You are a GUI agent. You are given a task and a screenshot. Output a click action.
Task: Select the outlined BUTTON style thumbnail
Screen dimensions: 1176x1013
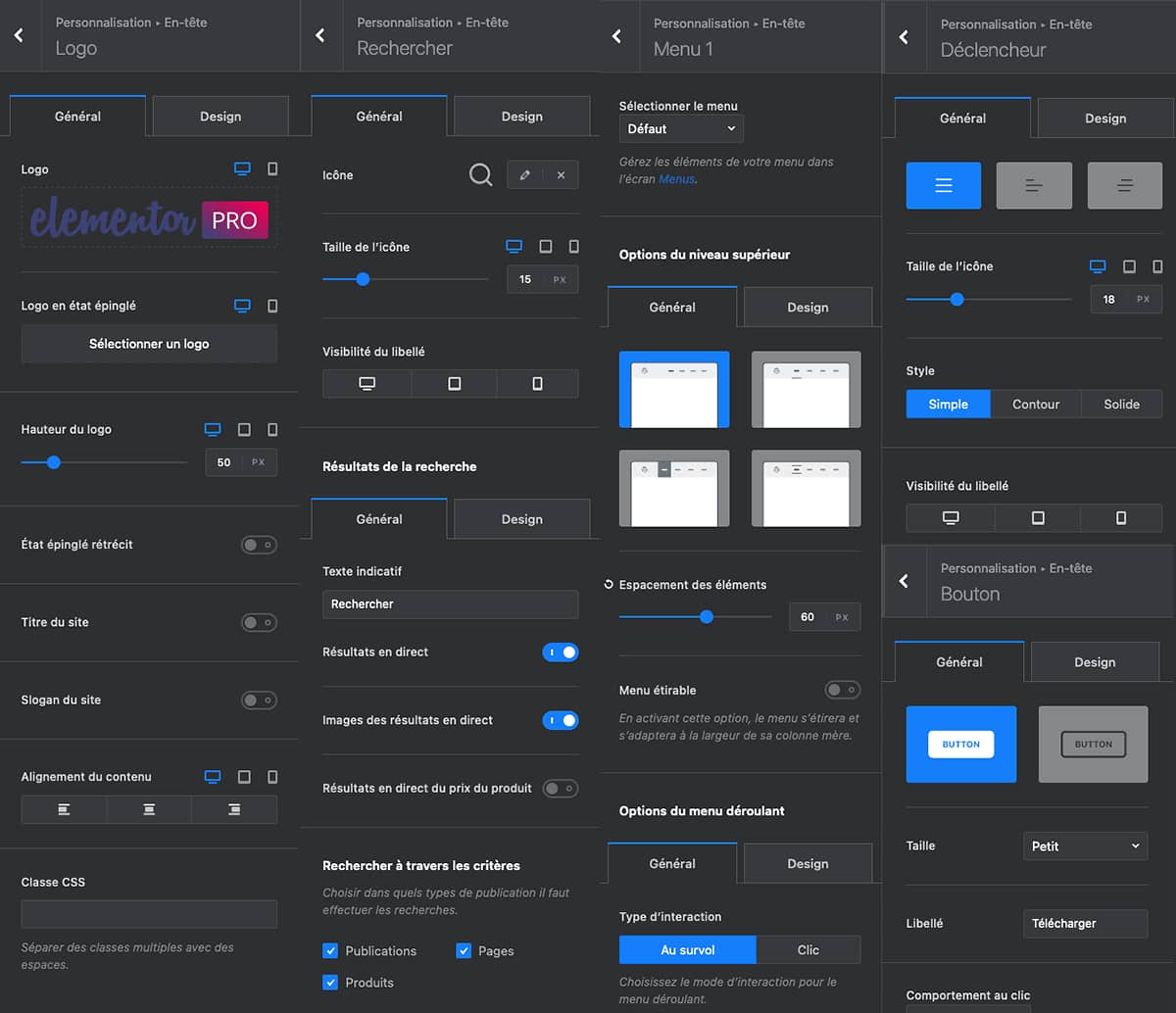click(x=1093, y=745)
